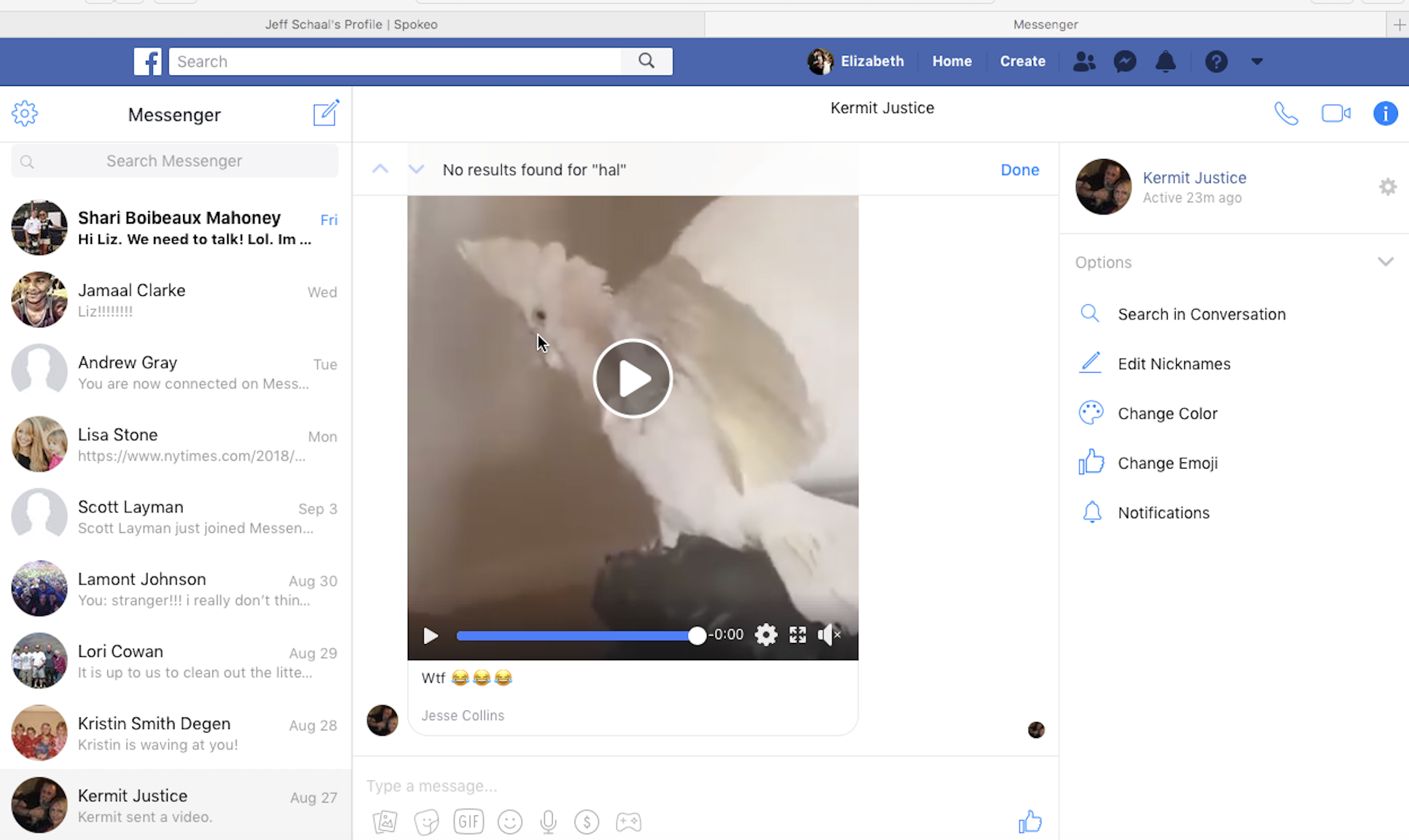The width and height of the screenshot is (1409, 840).
Task: Switch to Jeff Schaal's Profile Spokeo tab
Action: pyautogui.click(x=351, y=25)
